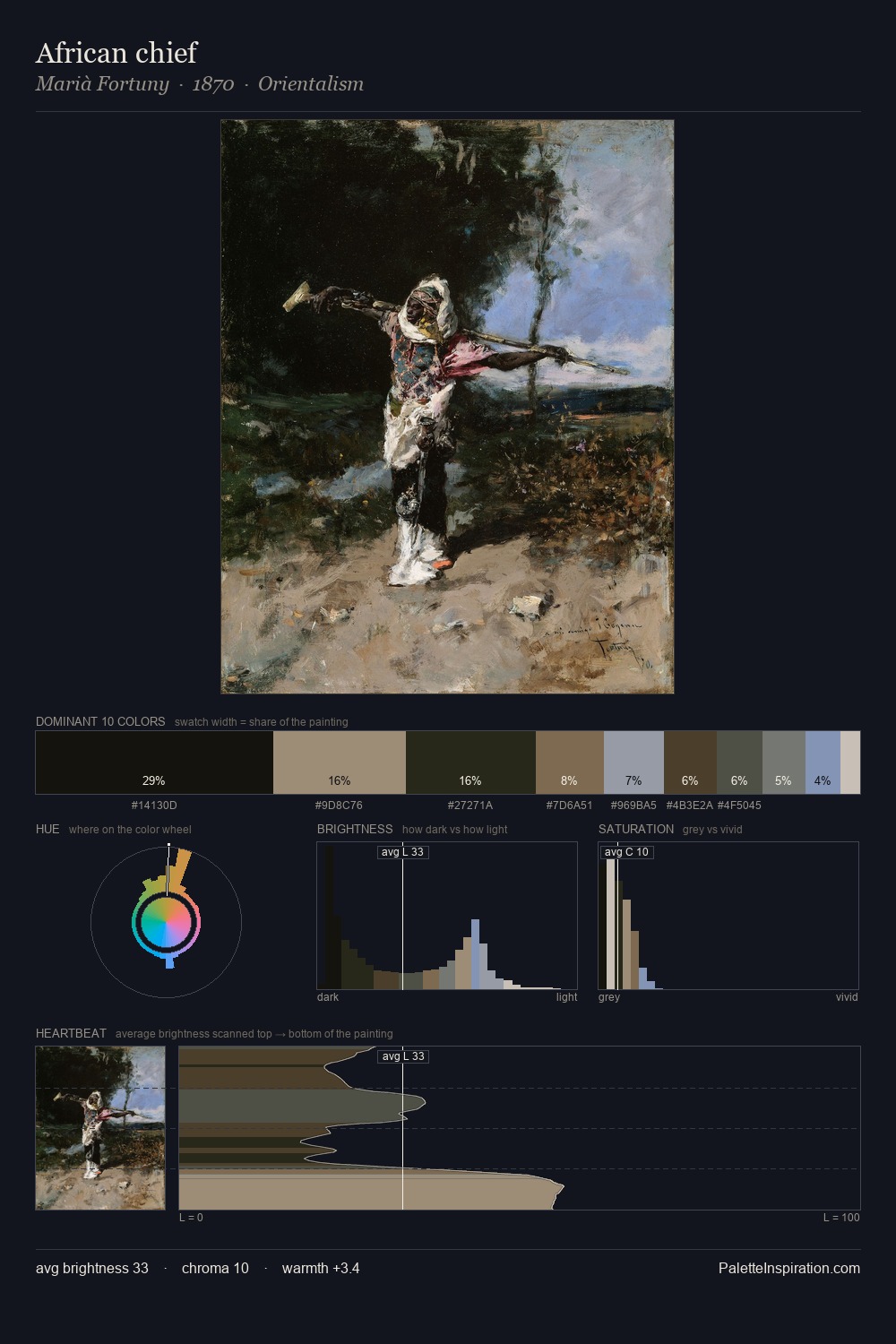
Task: Click the hex code #4B3E2A label
Action: pyautogui.click(x=690, y=806)
